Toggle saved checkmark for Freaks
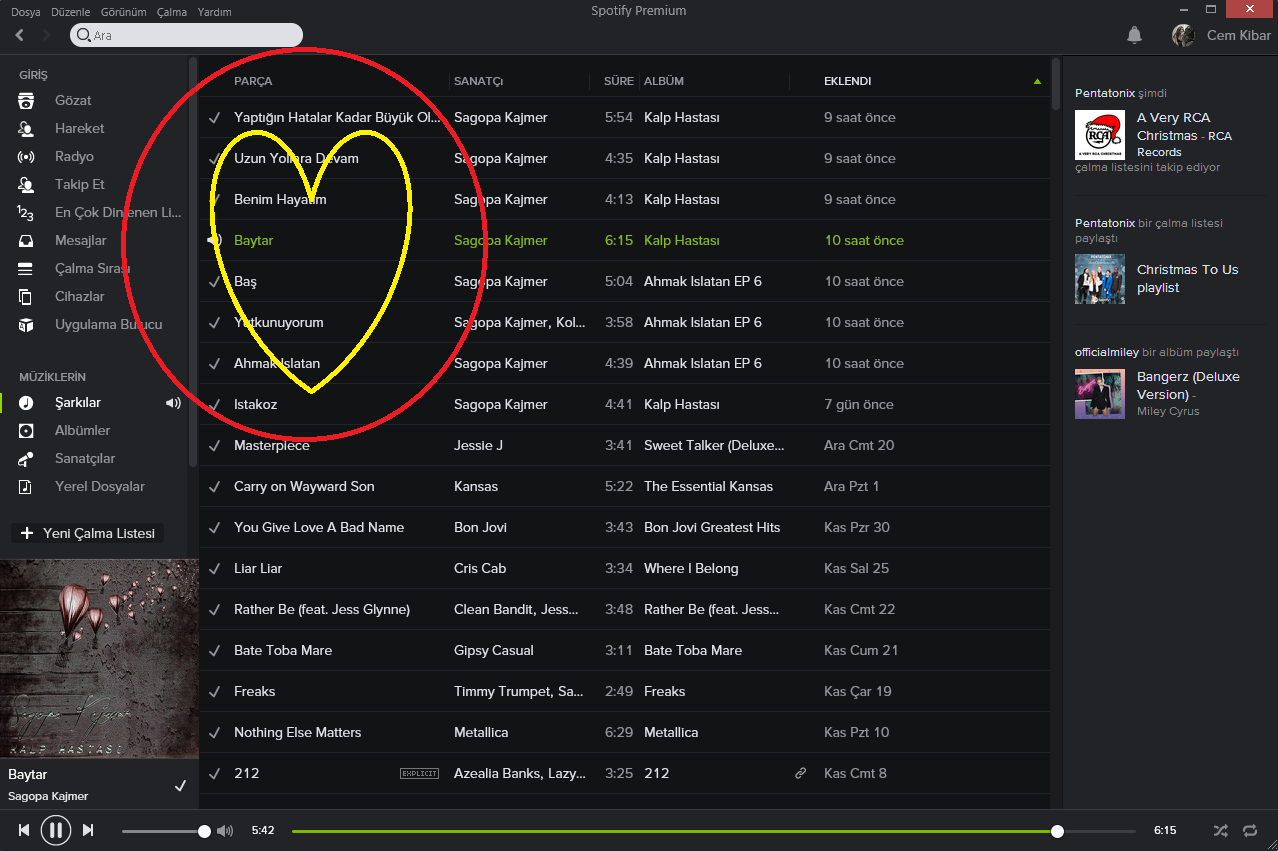1278x851 pixels. [x=214, y=691]
